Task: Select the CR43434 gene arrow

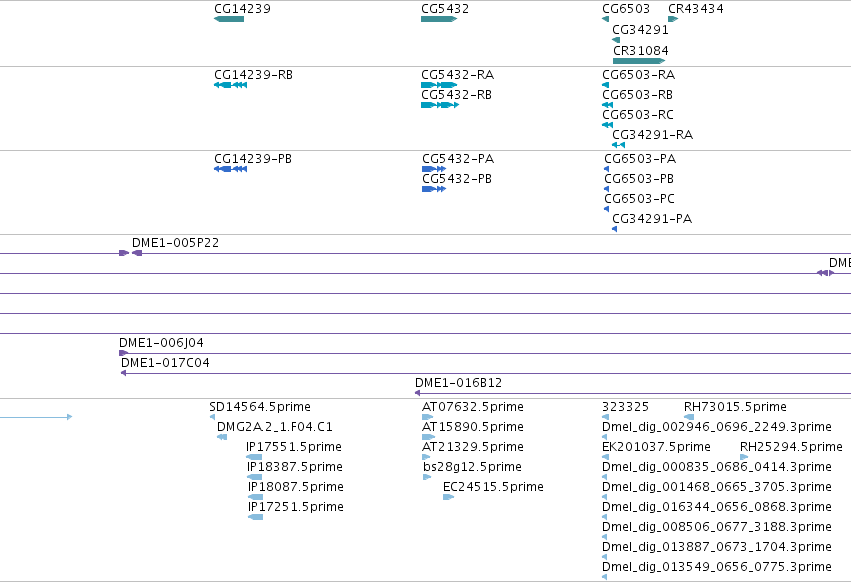Action: tap(673, 19)
